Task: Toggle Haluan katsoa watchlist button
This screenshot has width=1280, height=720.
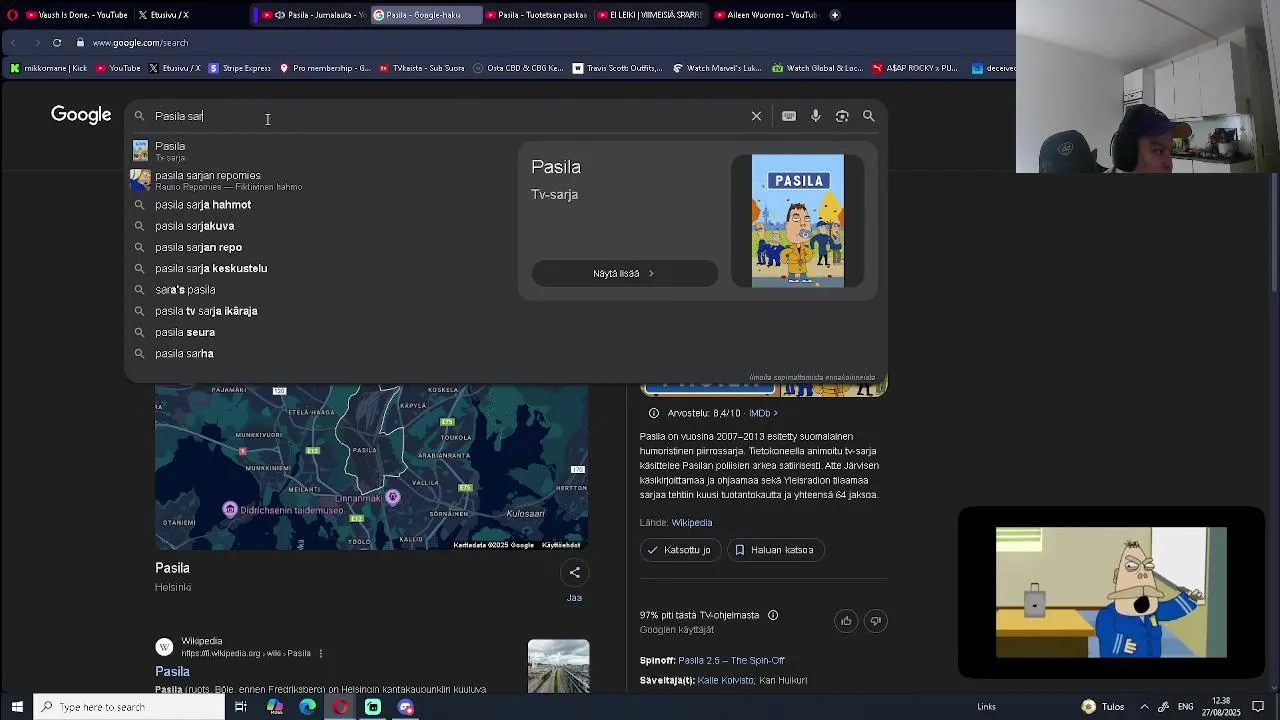Action: [x=775, y=550]
